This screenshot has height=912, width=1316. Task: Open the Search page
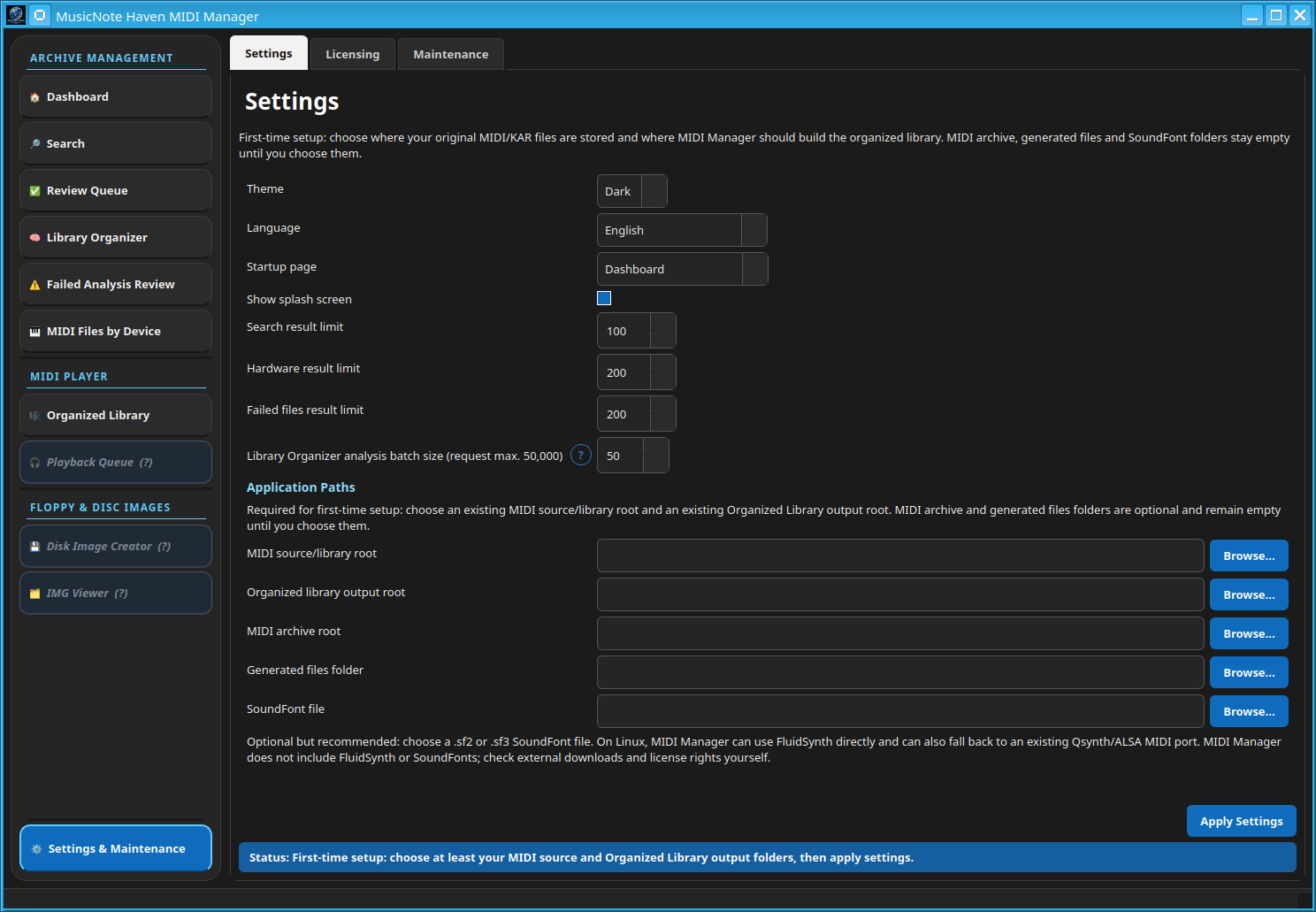[116, 144]
